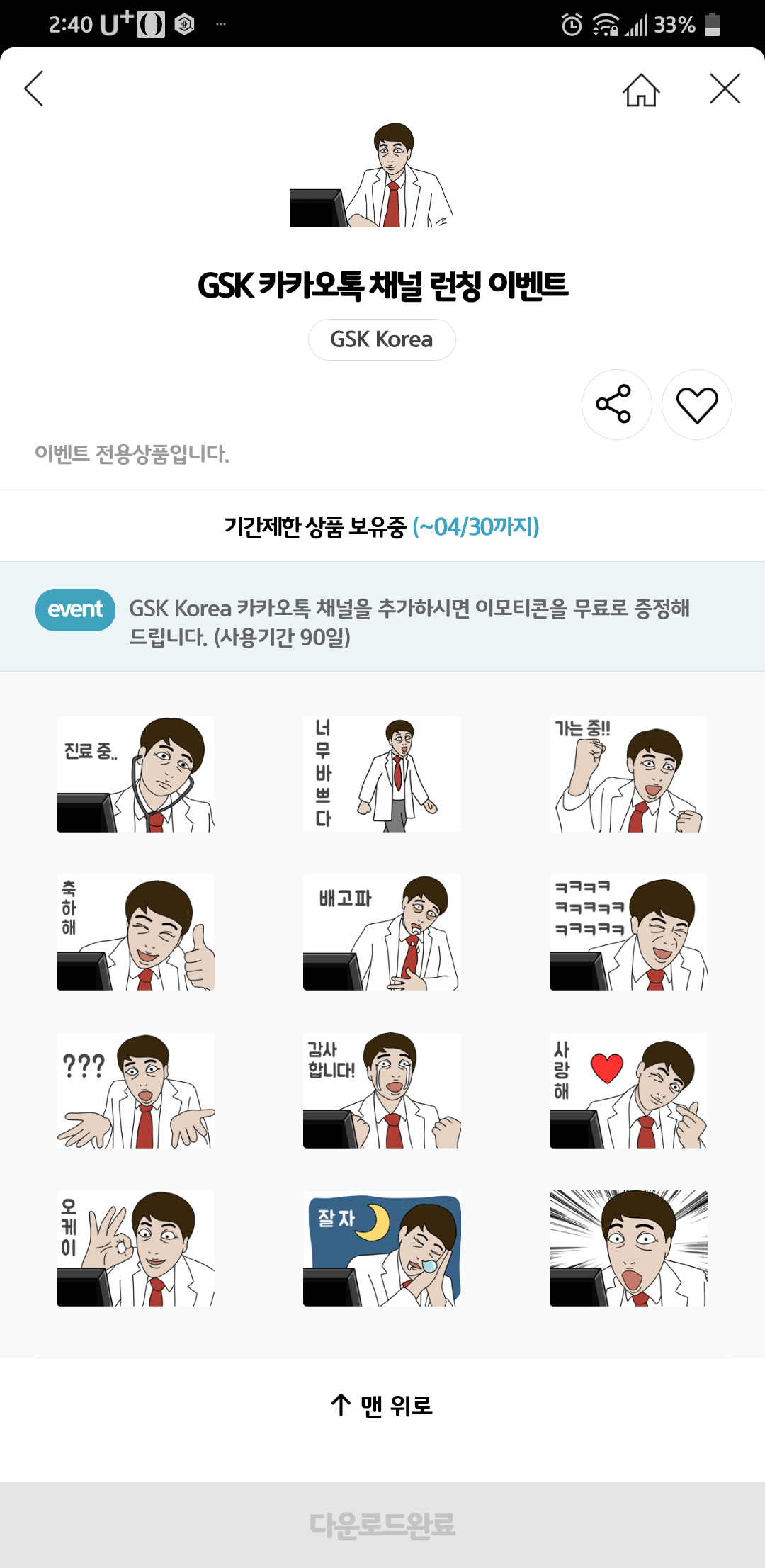Select the 오케이 OK-sign emoticon
The width and height of the screenshot is (765, 1568).
pos(135,1248)
